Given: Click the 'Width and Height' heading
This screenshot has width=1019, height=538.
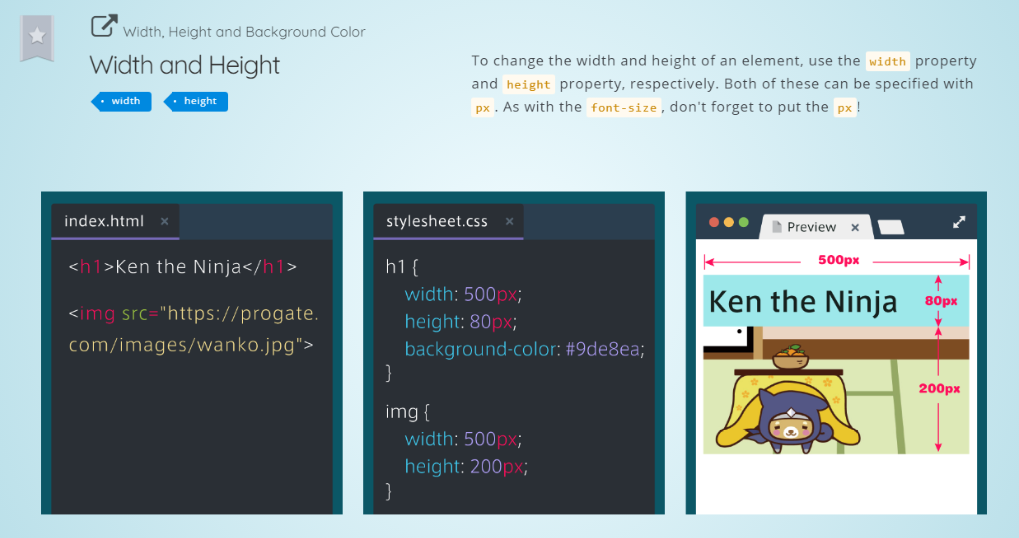Looking at the screenshot, I should coord(185,66).
